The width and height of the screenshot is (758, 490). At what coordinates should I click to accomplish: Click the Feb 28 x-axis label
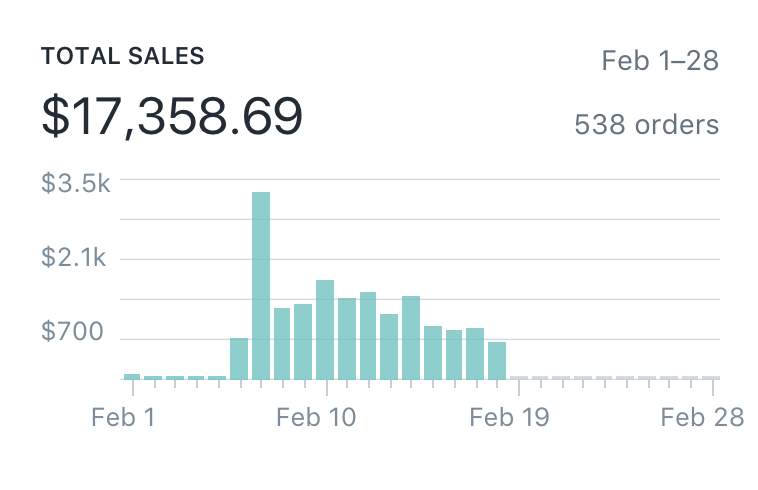pos(702,417)
